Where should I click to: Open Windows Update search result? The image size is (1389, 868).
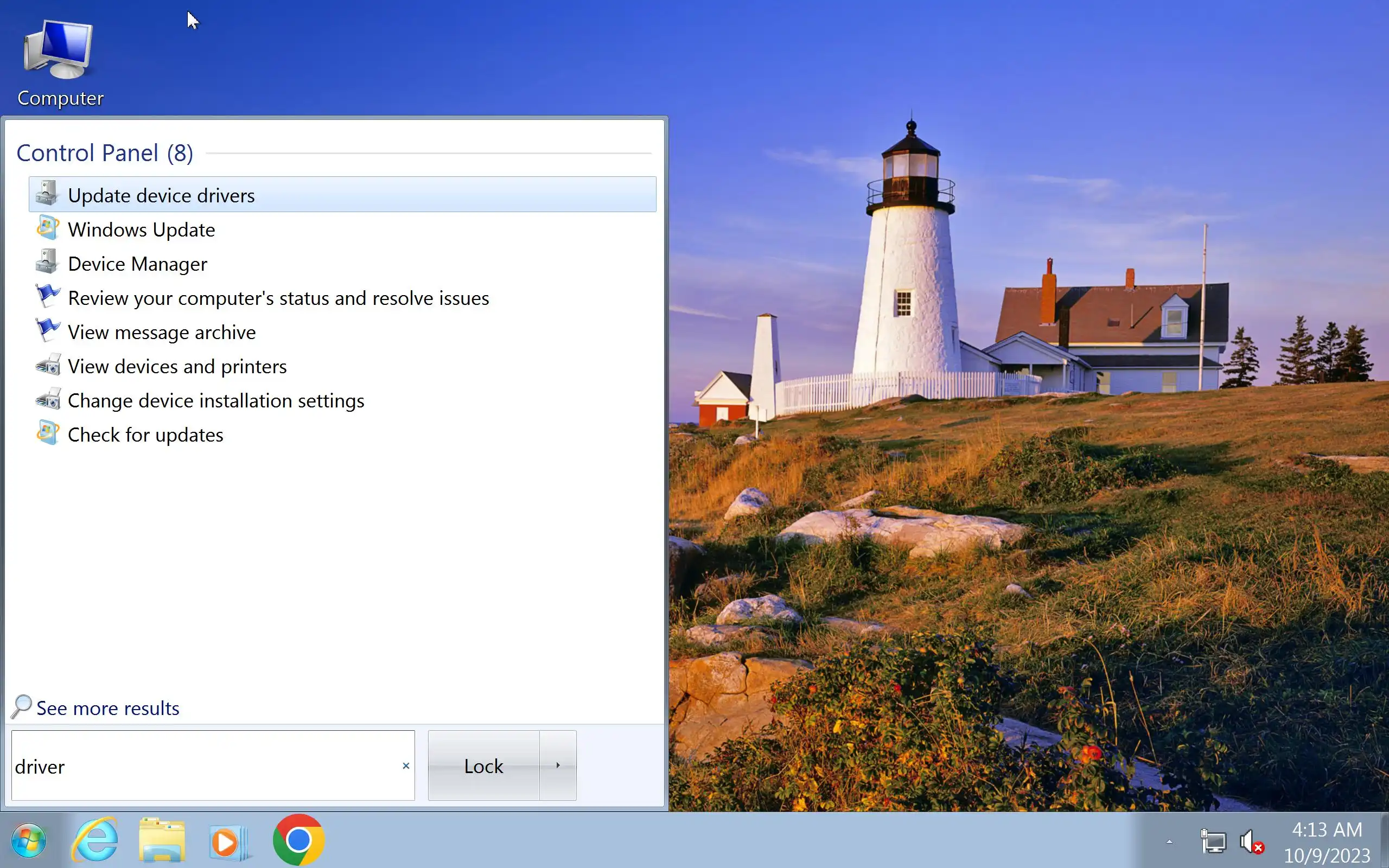pyautogui.click(x=141, y=229)
